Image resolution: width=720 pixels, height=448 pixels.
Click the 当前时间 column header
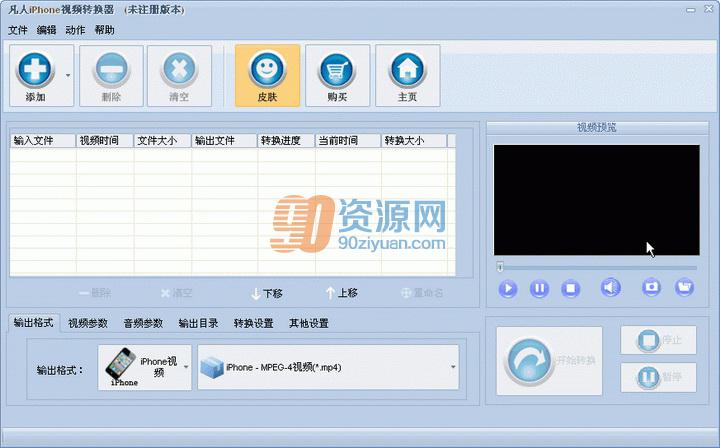click(x=348, y=140)
